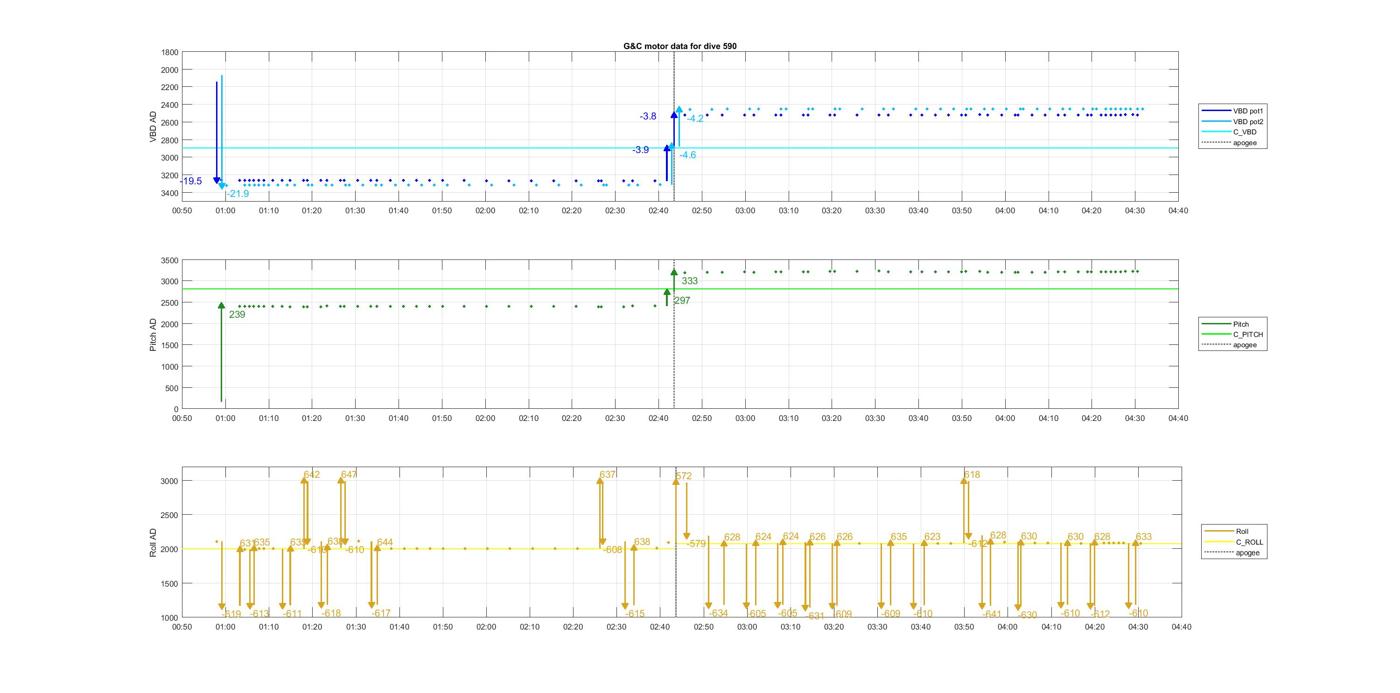Click the 'Pitch AD' y-axis label
This screenshot has width=1400, height=693.
(154, 334)
